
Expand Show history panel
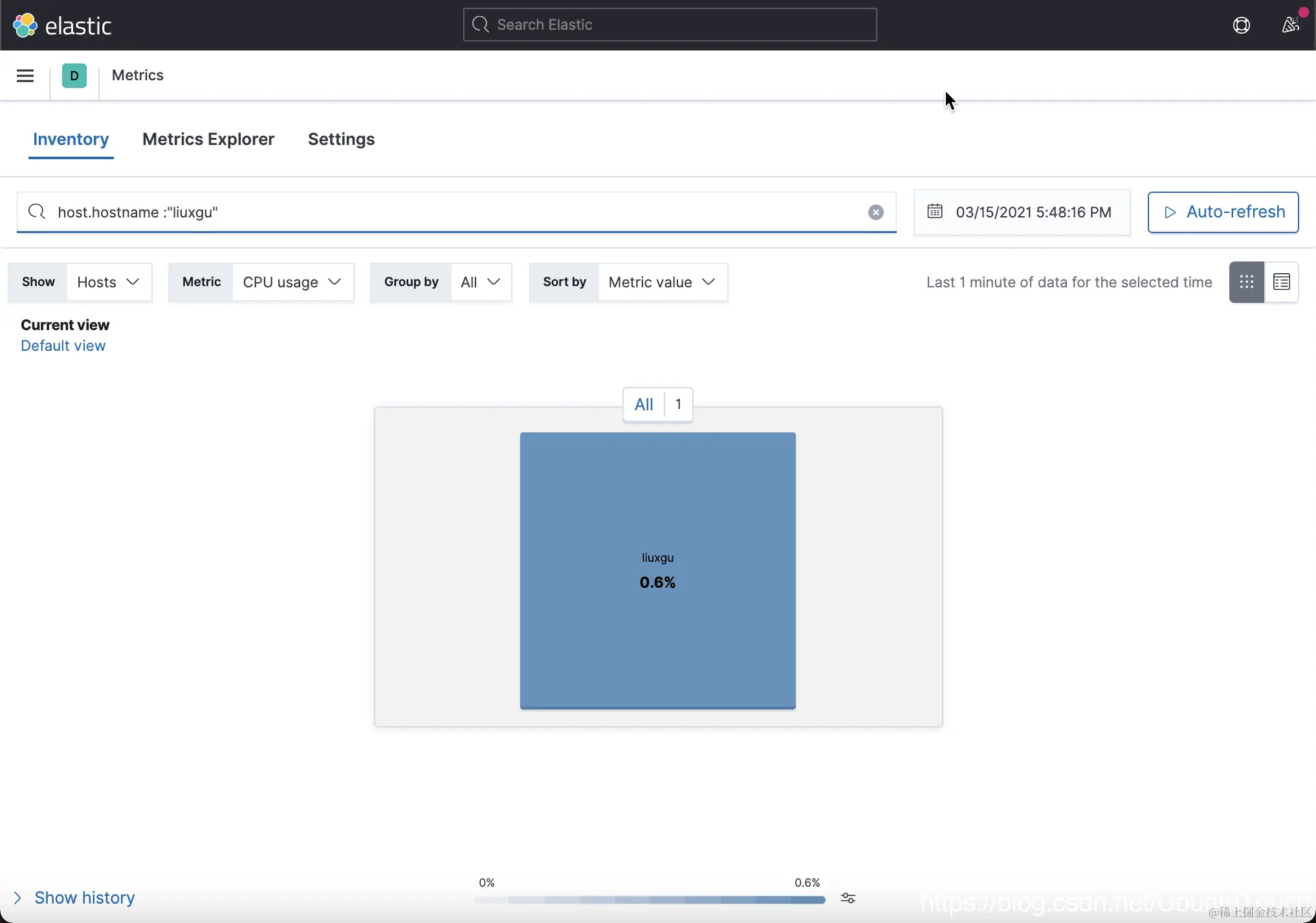75,898
